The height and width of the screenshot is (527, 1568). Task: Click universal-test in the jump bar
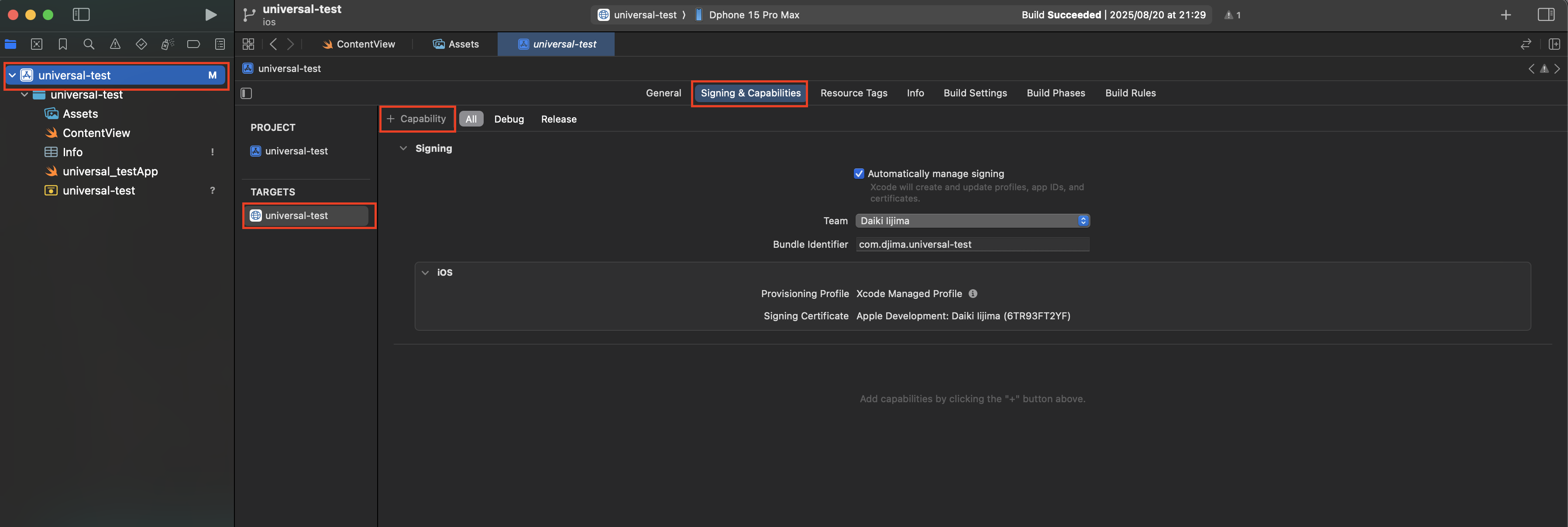[282, 69]
